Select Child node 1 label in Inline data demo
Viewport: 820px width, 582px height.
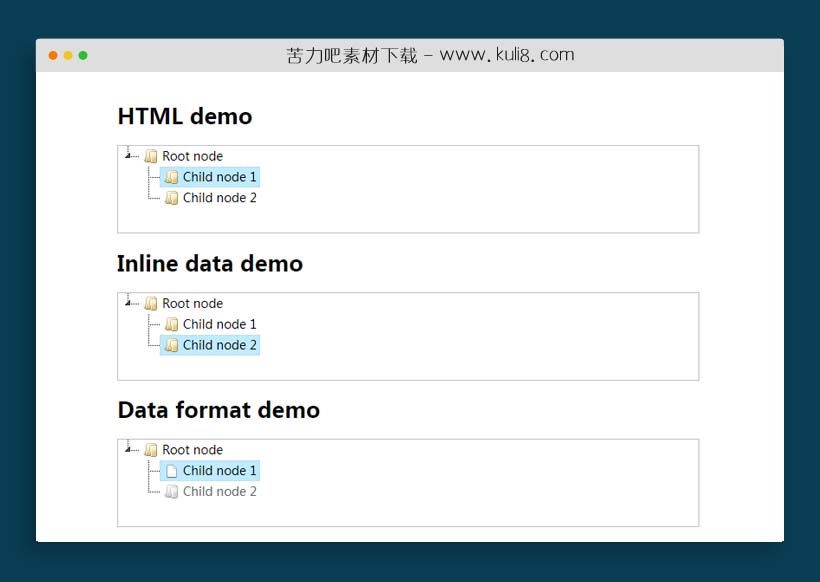point(219,324)
